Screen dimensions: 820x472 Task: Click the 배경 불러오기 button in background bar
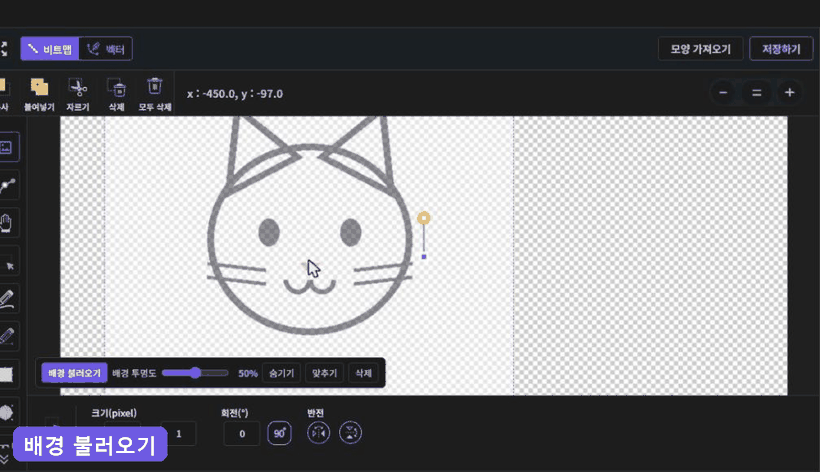74,373
